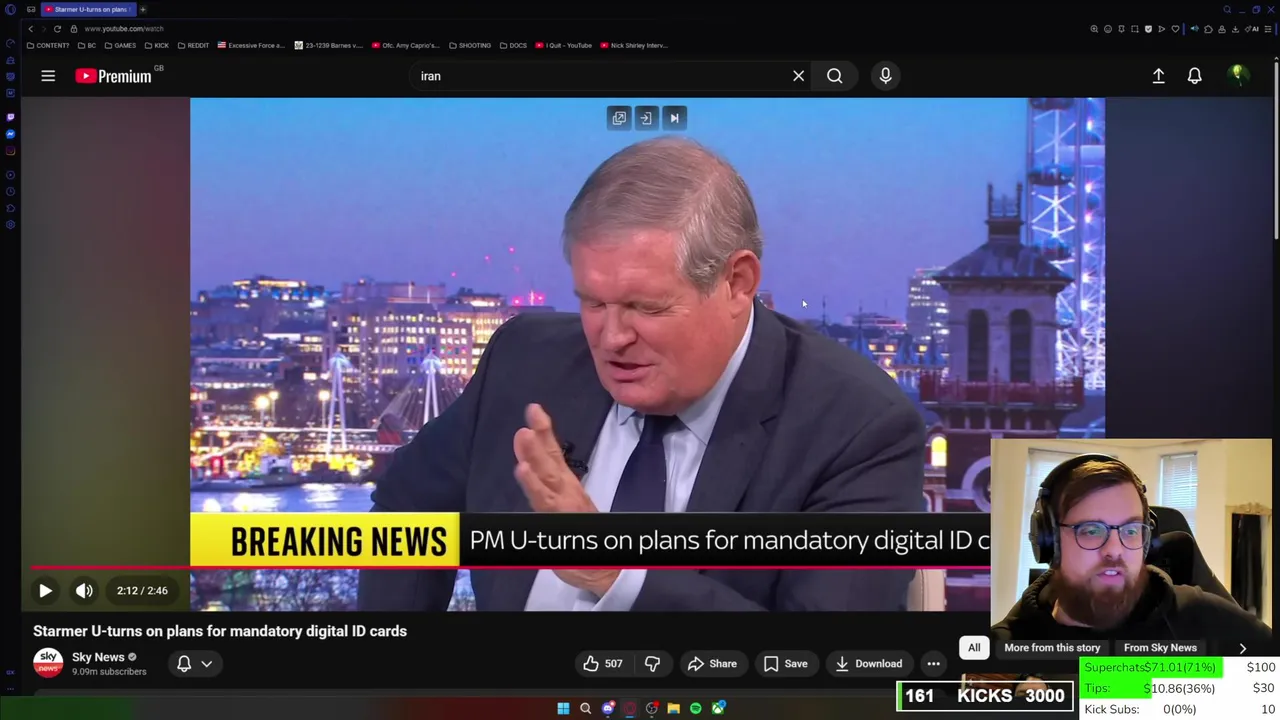The height and width of the screenshot is (720, 1280).
Task: Open YouTube notifications bell in header
Action: (x=1194, y=76)
